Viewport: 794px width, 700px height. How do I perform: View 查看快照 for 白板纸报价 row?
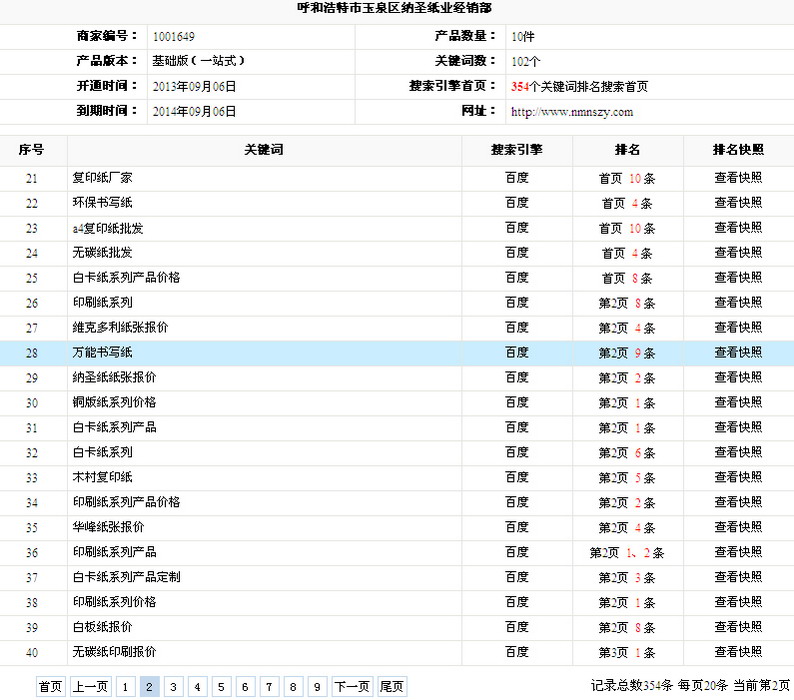click(738, 627)
